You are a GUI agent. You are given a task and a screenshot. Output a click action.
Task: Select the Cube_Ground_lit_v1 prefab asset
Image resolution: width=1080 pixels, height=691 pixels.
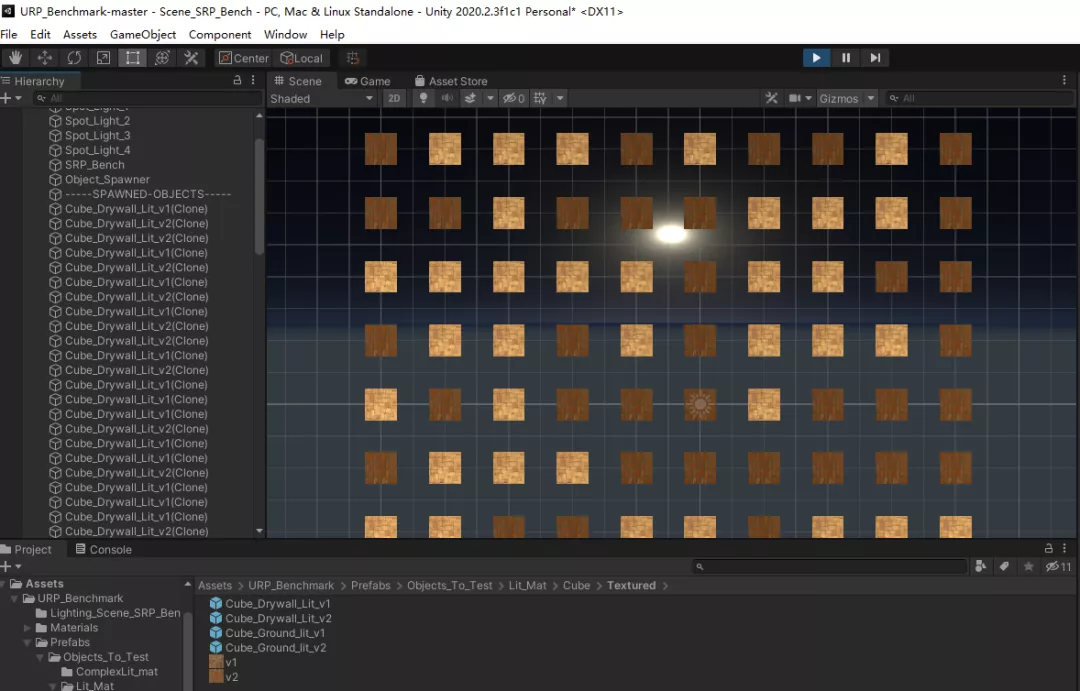(275, 633)
